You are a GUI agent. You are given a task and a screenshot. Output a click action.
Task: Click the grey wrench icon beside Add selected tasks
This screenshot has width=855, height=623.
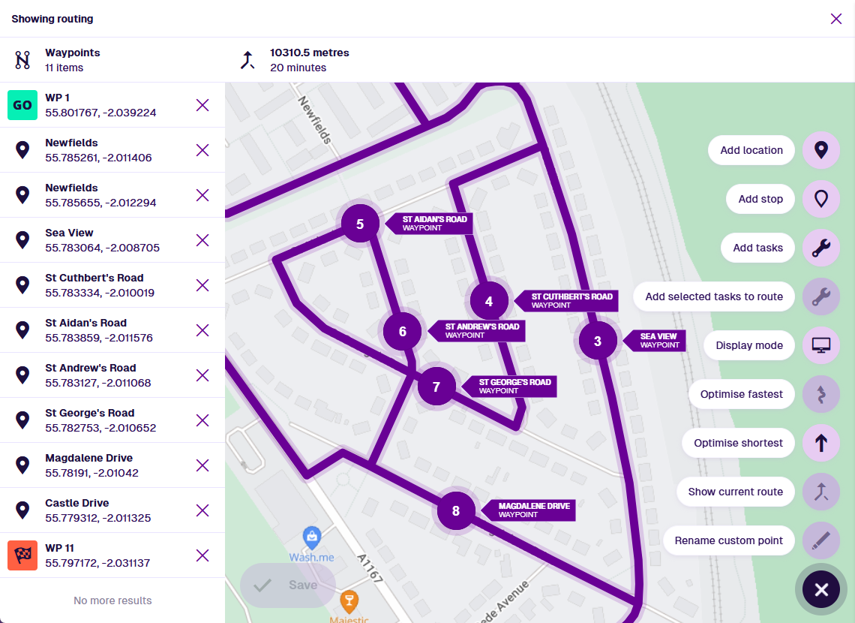(x=821, y=296)
